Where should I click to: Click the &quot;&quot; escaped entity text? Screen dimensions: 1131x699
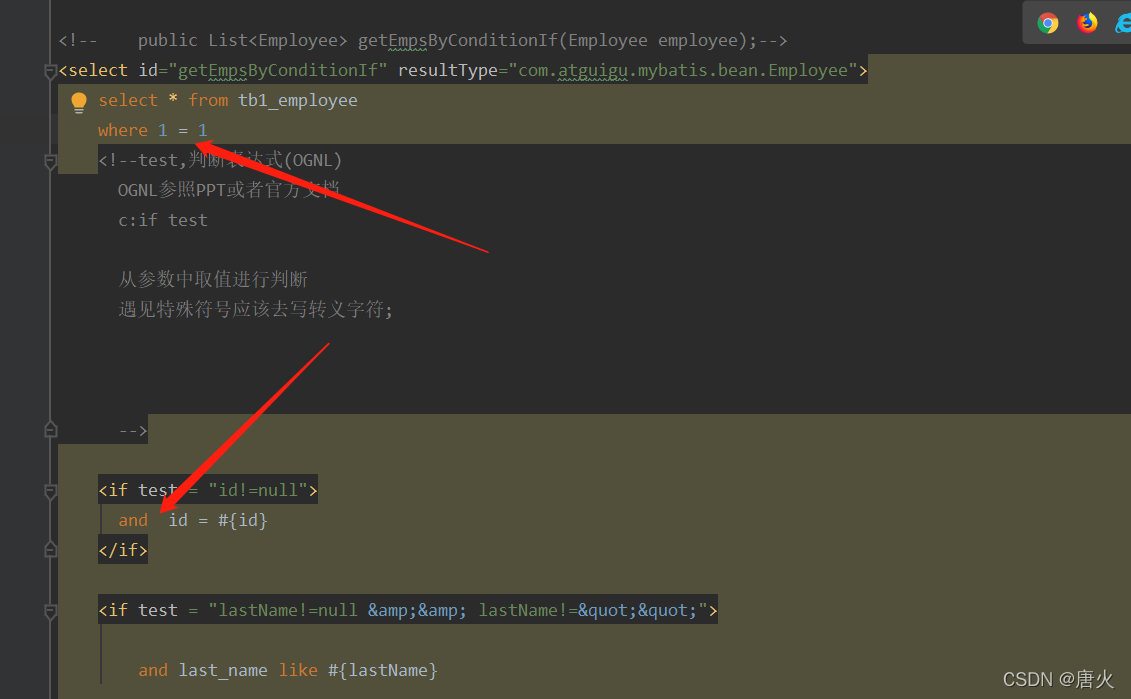637,610
